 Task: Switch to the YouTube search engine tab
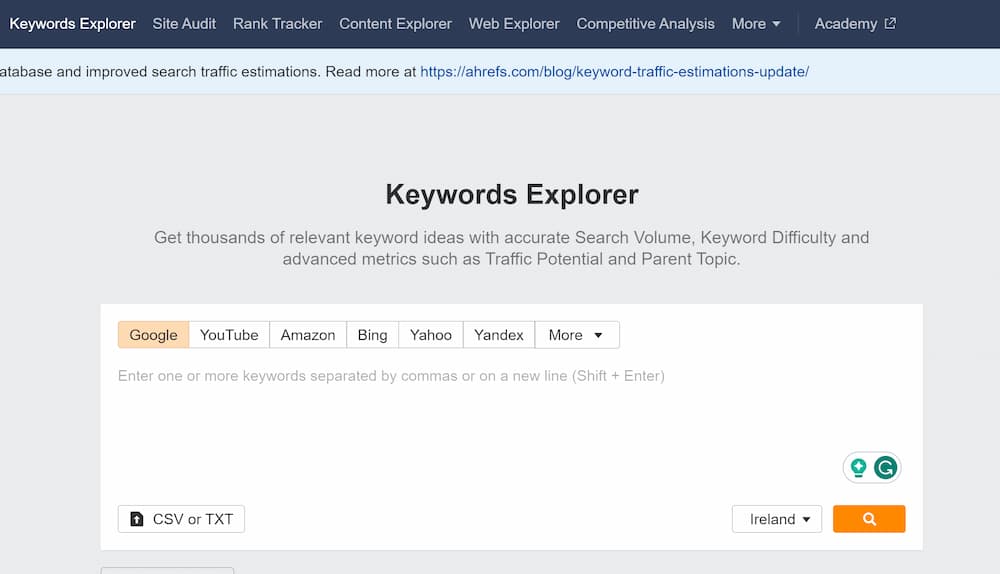click(x=229, y=335)
